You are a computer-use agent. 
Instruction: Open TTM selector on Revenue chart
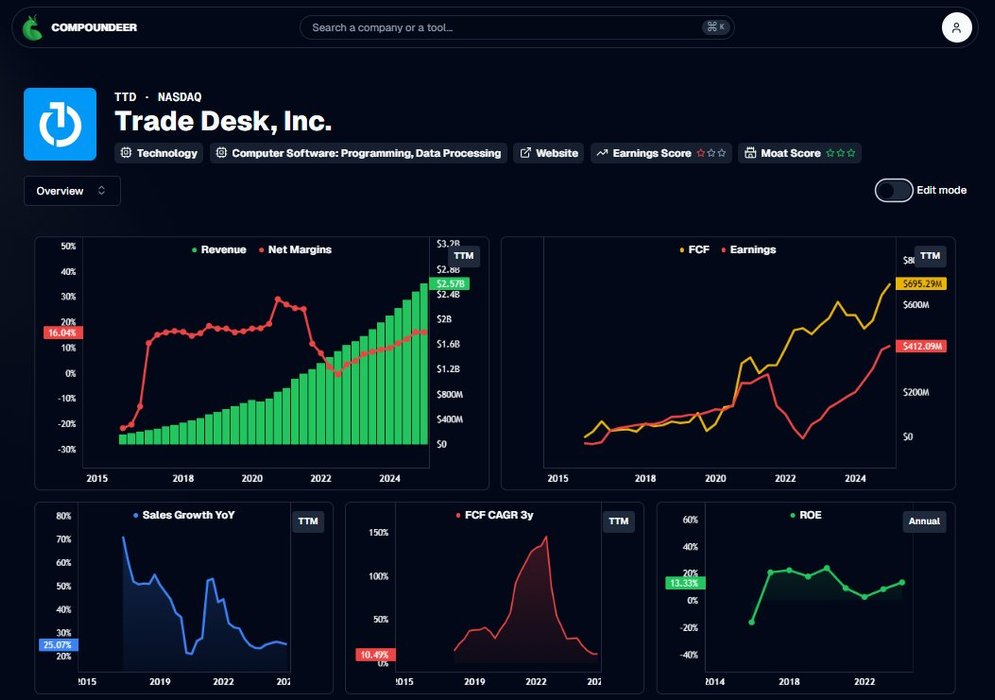tap(465, 257)
